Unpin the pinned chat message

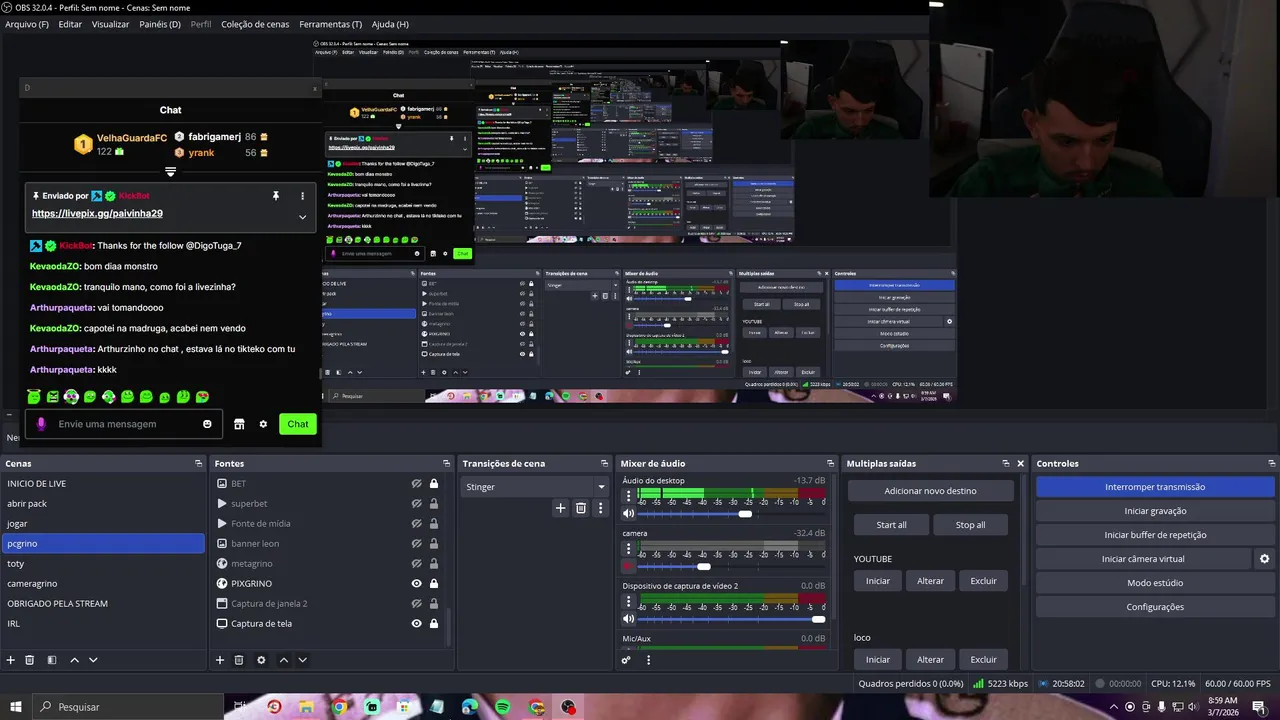(276, 196)
